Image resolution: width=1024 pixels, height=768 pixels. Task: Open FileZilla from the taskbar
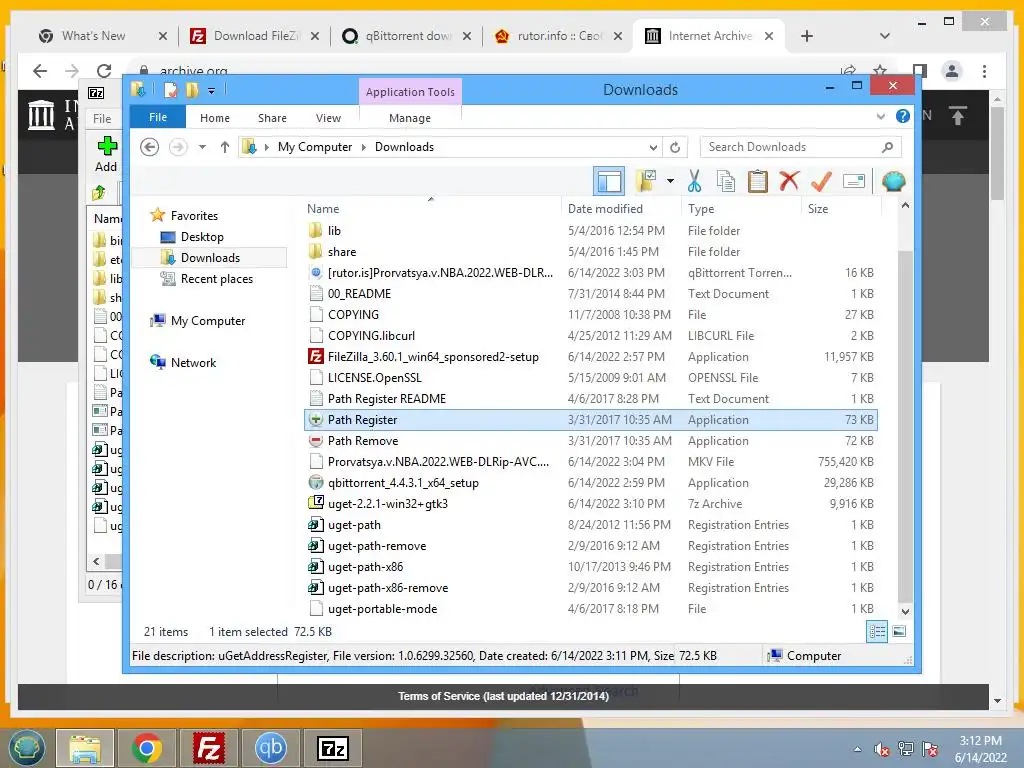pyautogui.click(x=209, y=748)
